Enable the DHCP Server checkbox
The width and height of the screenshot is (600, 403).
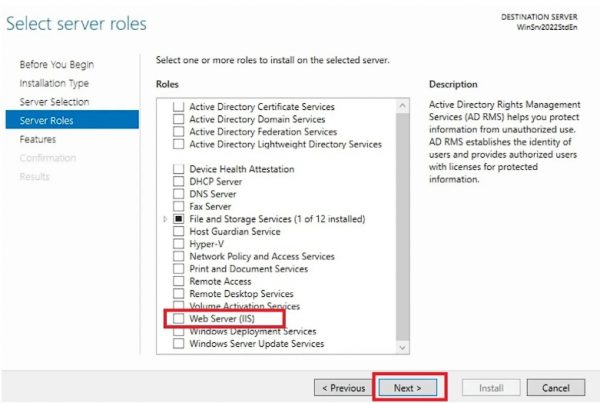click(179, 182)
